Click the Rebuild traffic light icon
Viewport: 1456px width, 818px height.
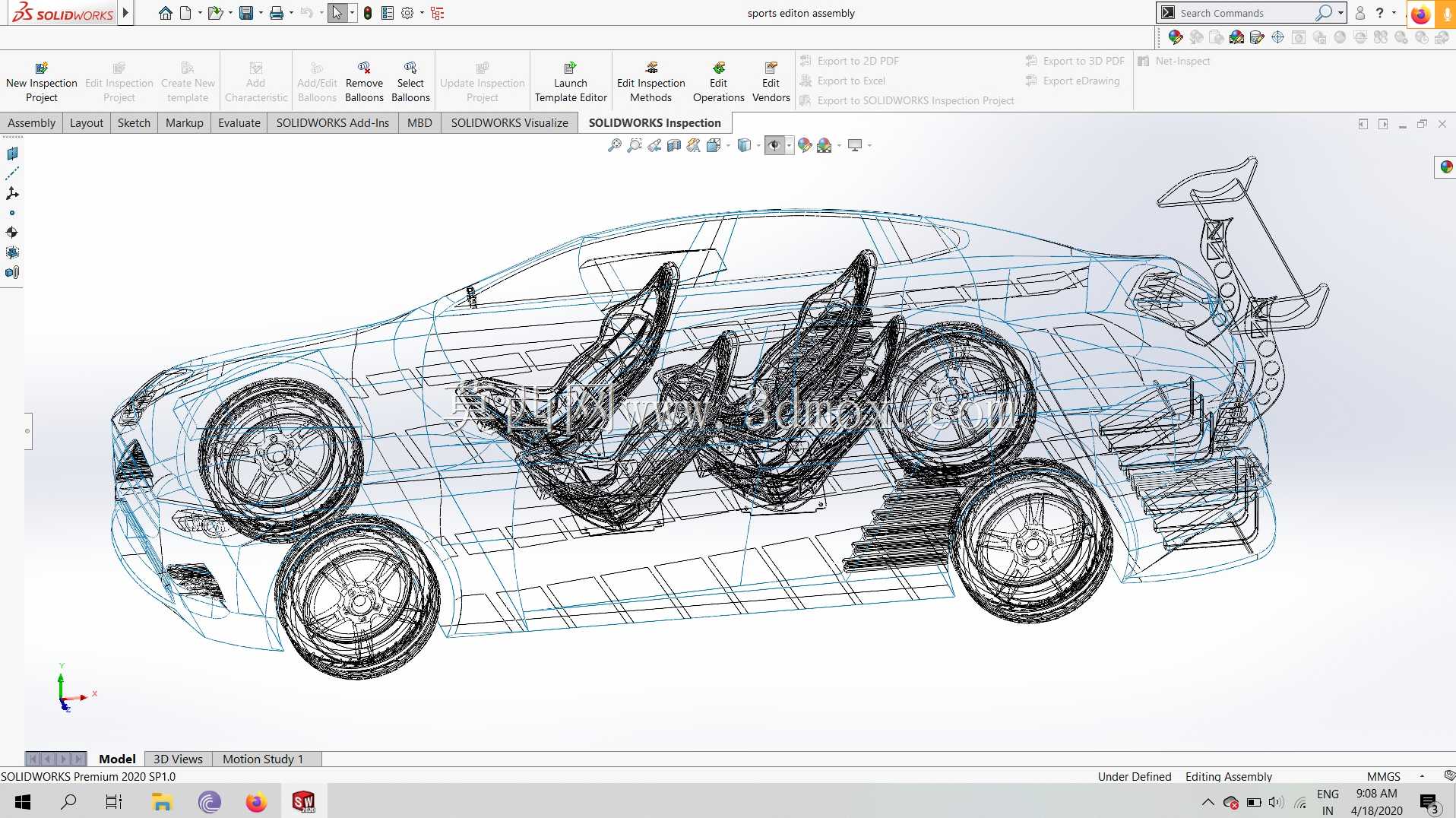[368, 13]
